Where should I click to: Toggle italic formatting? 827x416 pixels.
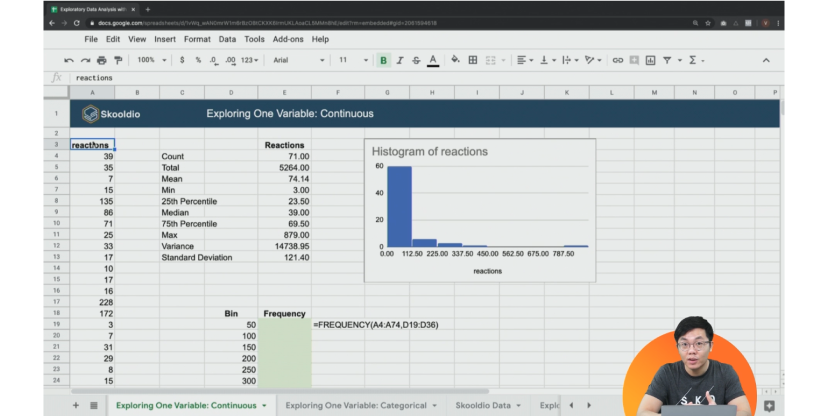(x=400, y=60)
